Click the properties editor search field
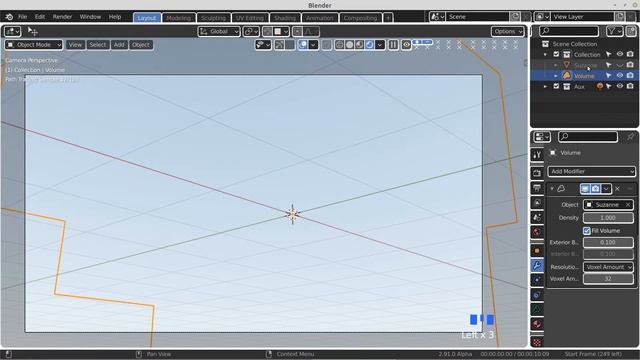The image size is (640, 360). click(588, 136)
